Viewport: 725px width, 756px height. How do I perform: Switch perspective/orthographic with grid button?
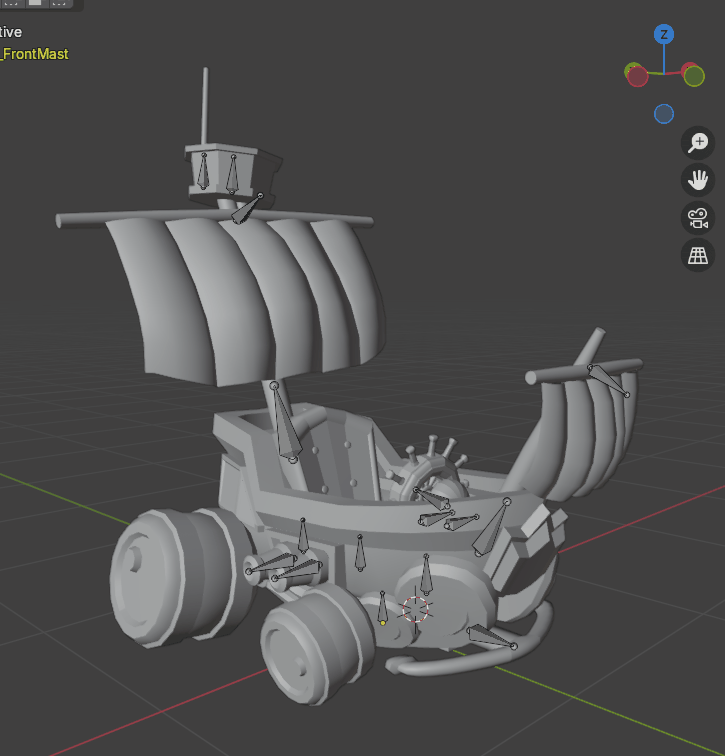click(698, 256)
